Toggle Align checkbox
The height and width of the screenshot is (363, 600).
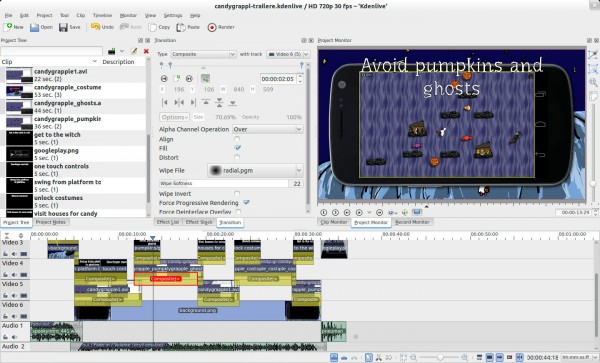pos(237,139)
